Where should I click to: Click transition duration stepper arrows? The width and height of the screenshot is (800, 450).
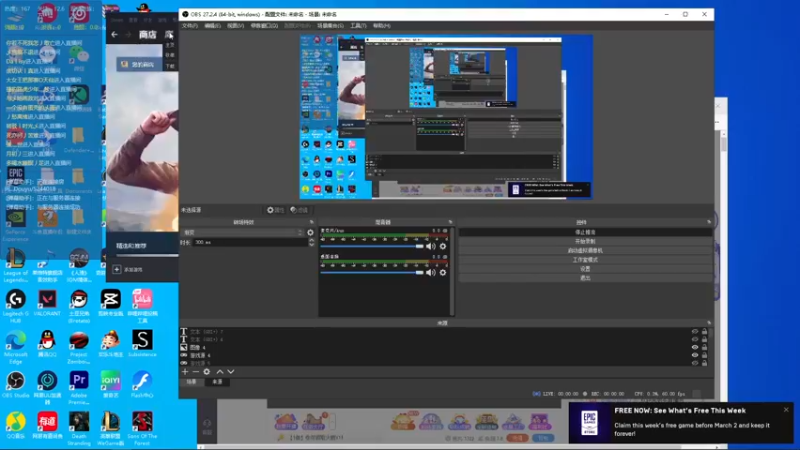311,242
